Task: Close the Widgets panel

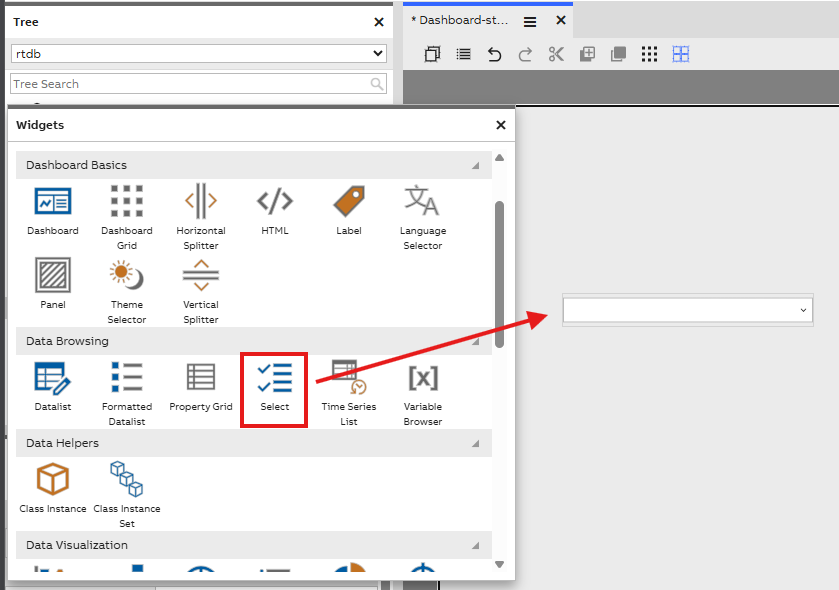Action: click(x=501, y=125)
